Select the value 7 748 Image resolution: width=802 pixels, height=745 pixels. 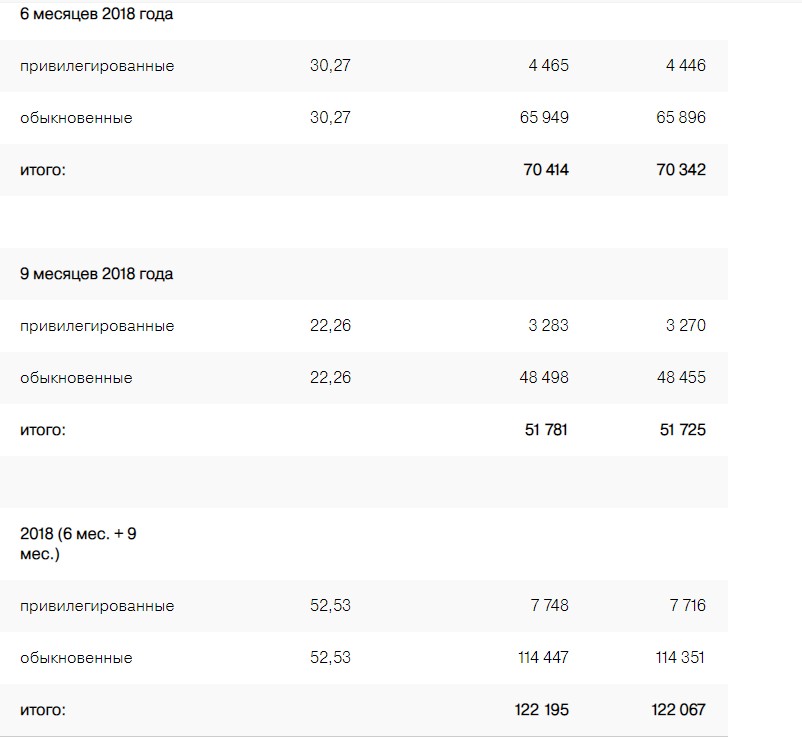[549, 605]
